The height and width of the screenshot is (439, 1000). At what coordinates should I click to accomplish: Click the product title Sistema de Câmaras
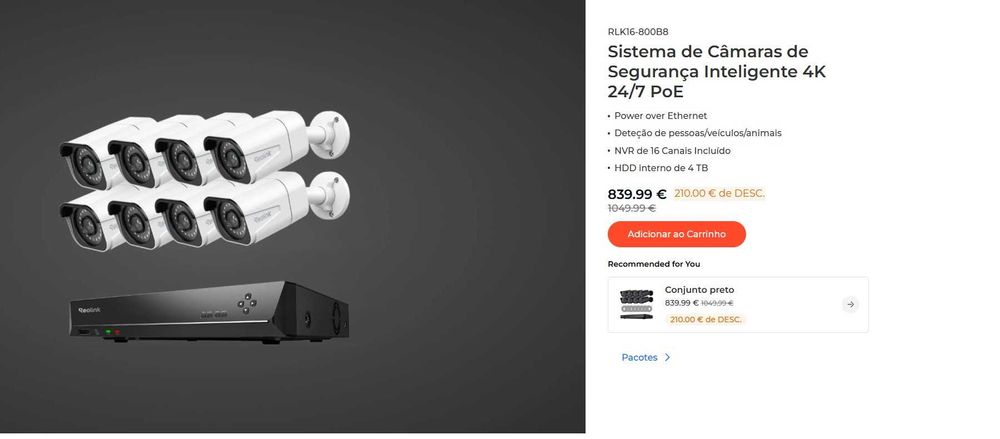(716, 71)
